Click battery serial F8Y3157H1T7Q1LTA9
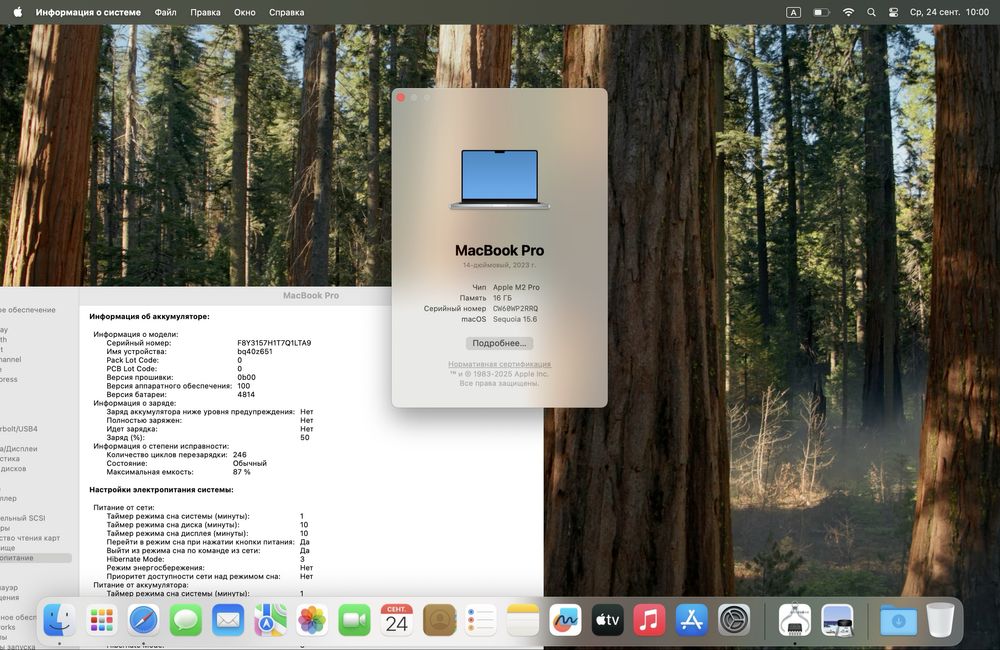 tap(274, 343)
